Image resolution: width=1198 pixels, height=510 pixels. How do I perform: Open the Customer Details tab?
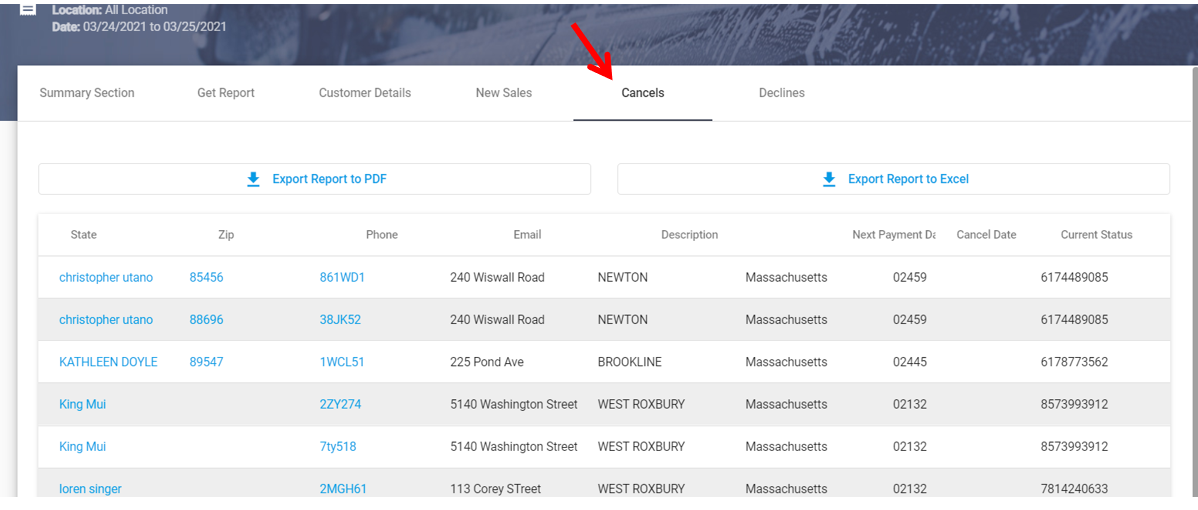click(365, 93)
